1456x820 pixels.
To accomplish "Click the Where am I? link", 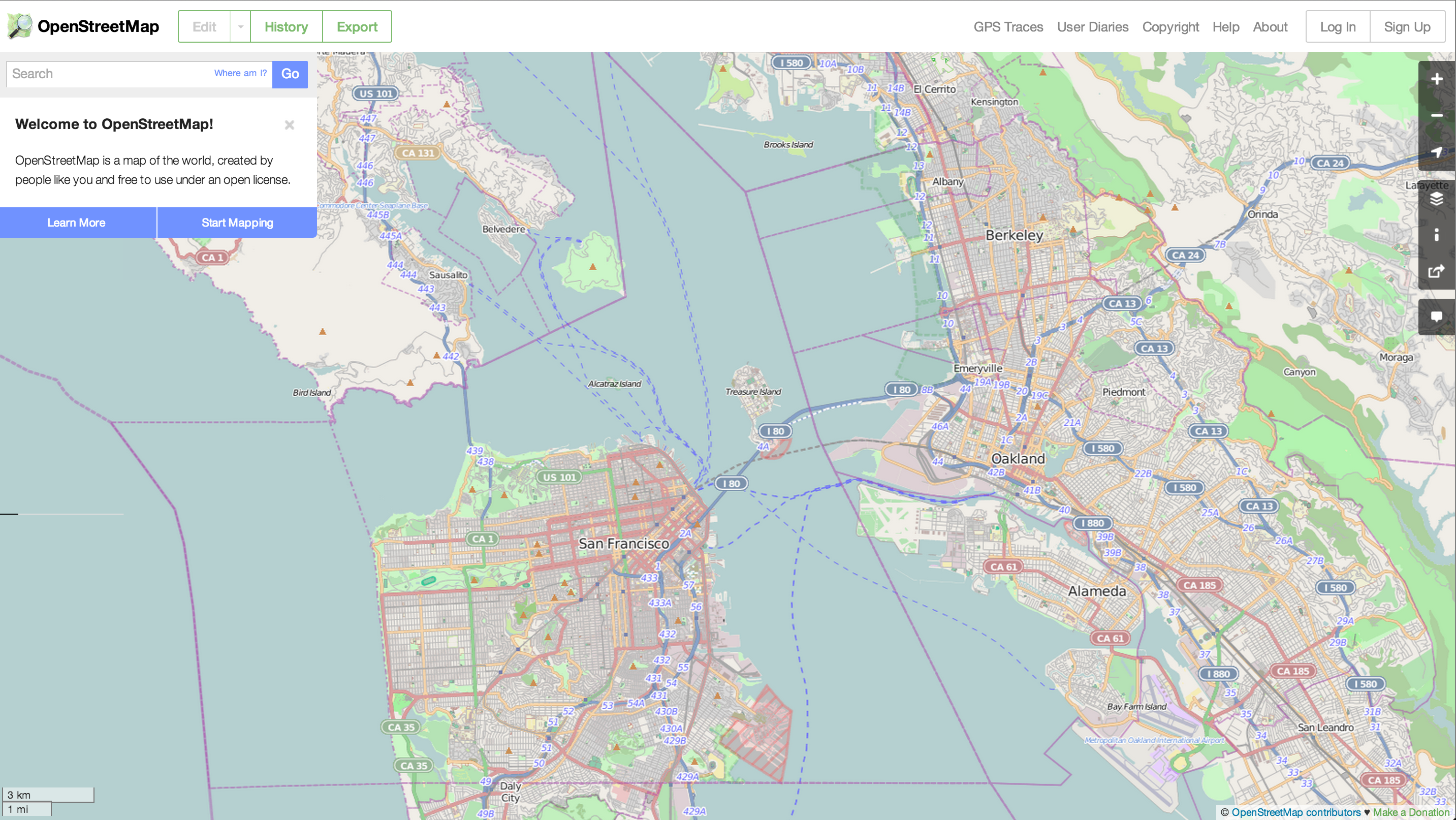I will click(240, 73).
